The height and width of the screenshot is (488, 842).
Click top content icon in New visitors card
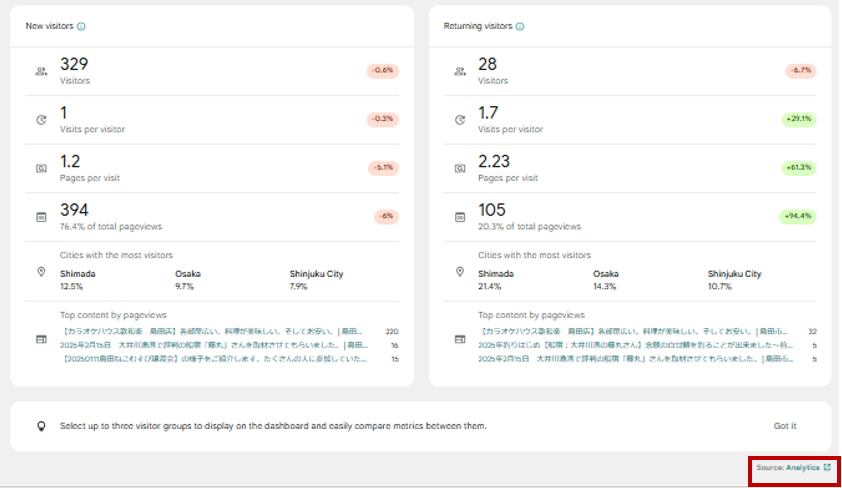pos(41,340)
